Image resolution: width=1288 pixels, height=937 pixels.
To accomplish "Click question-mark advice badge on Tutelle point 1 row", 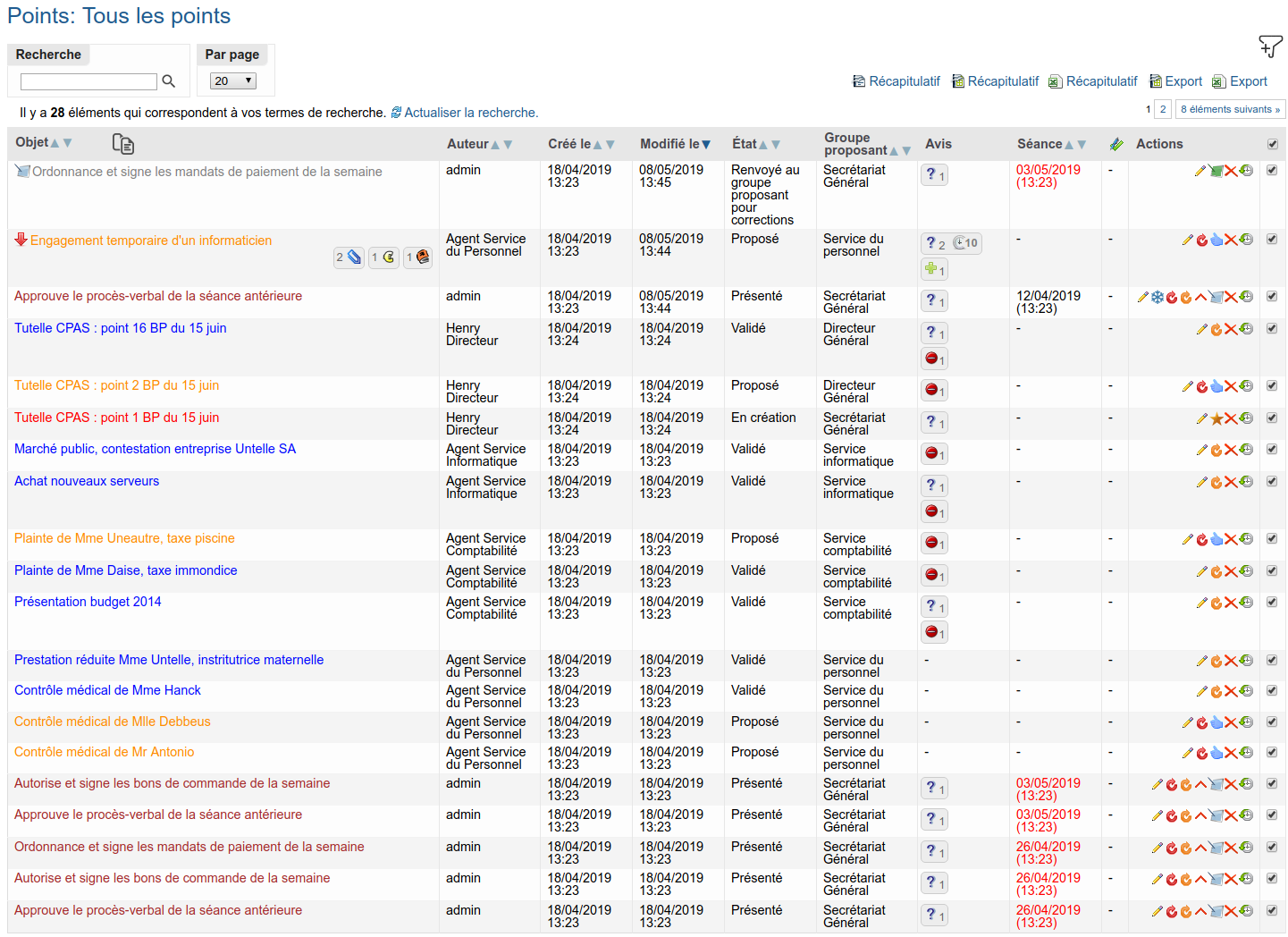I will [934, 422].
